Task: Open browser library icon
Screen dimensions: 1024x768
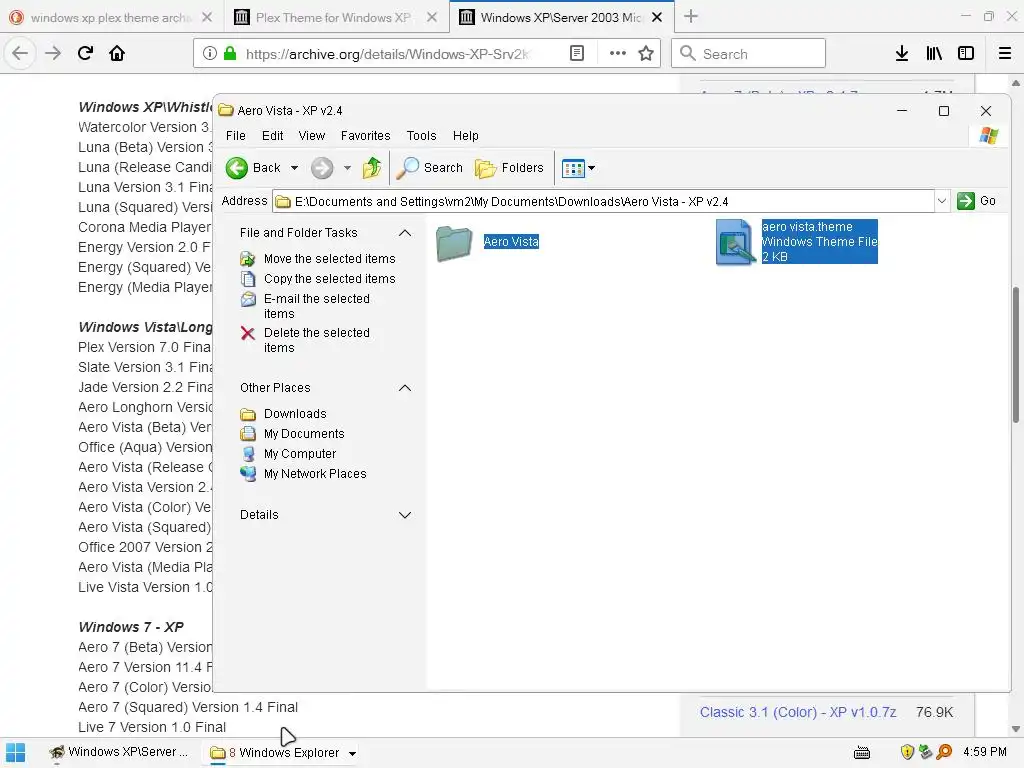Action: 934,54
